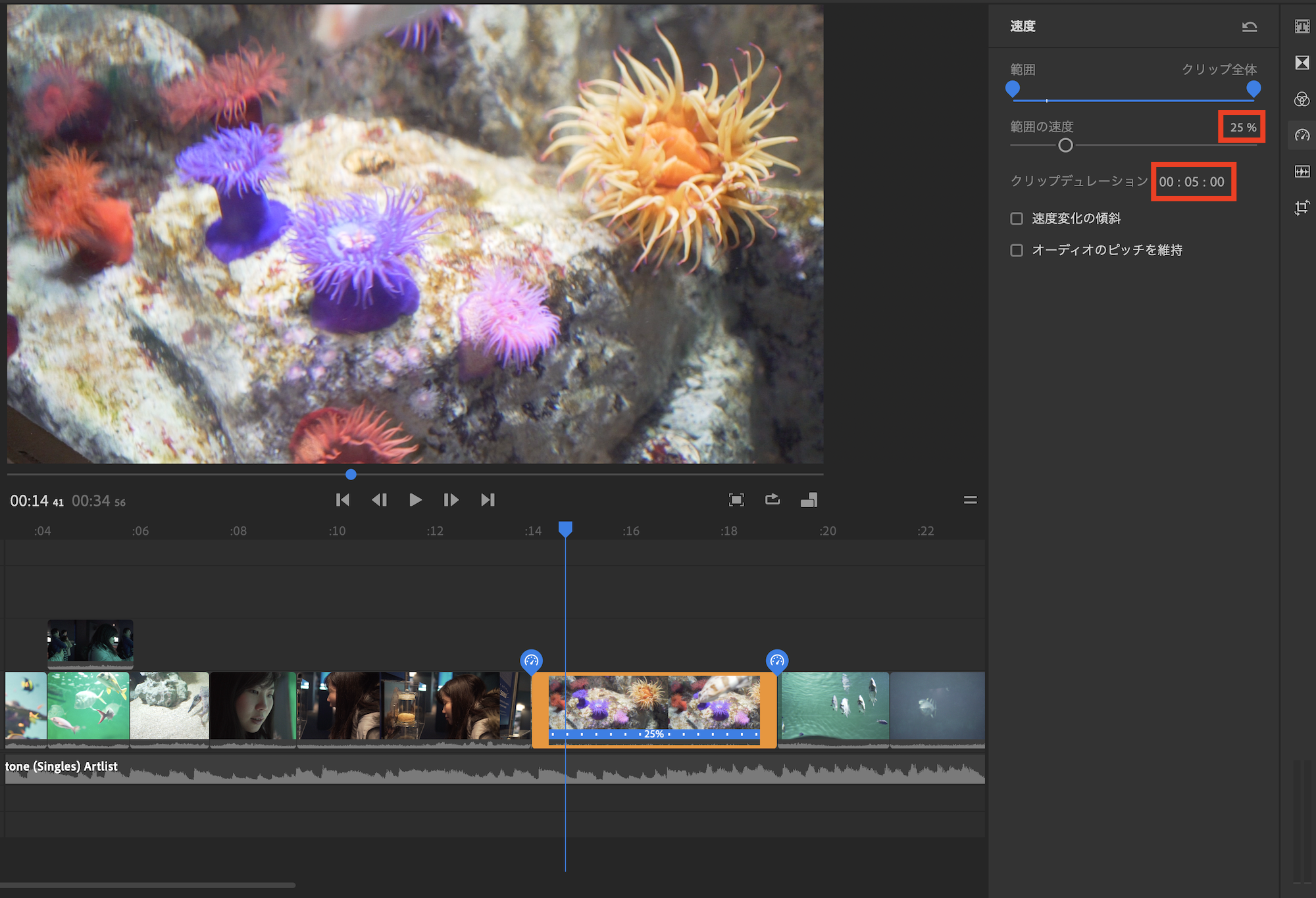Open the Transitions panel icon
1316x898 pixels.
[1302, 62]
